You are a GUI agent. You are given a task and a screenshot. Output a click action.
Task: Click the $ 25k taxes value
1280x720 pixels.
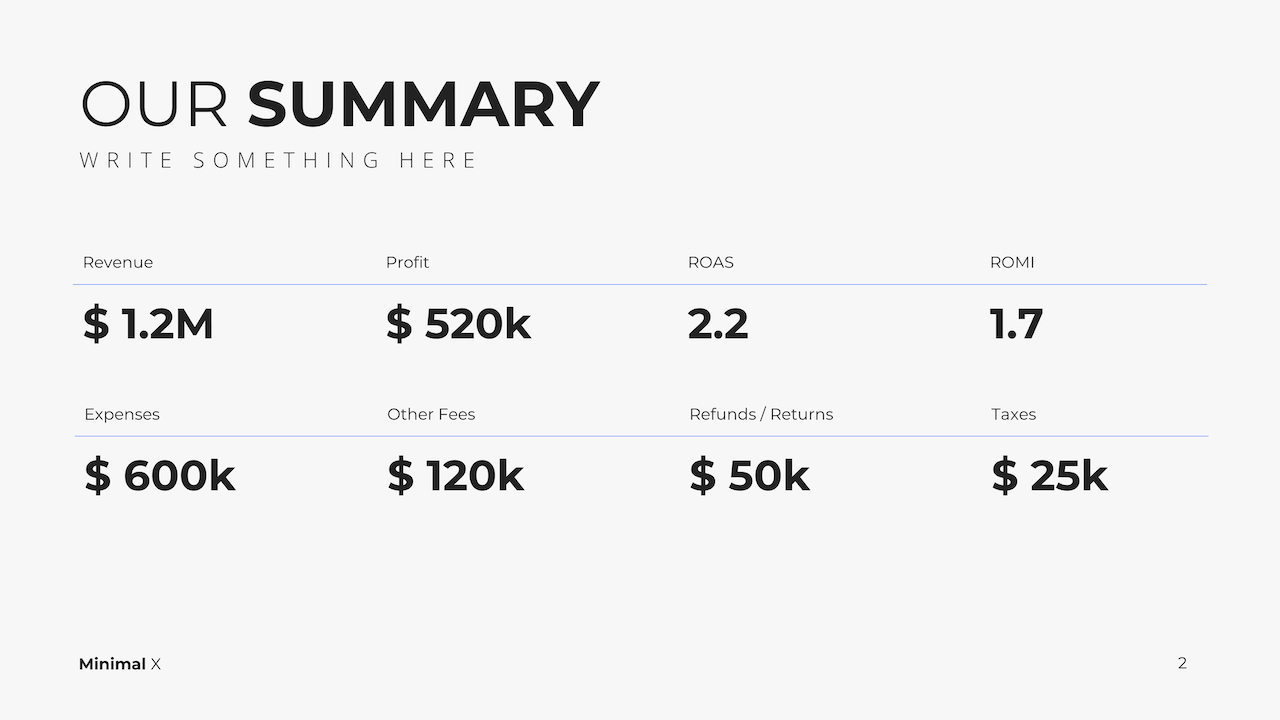pyautogui.click(x=1050, y=476)
